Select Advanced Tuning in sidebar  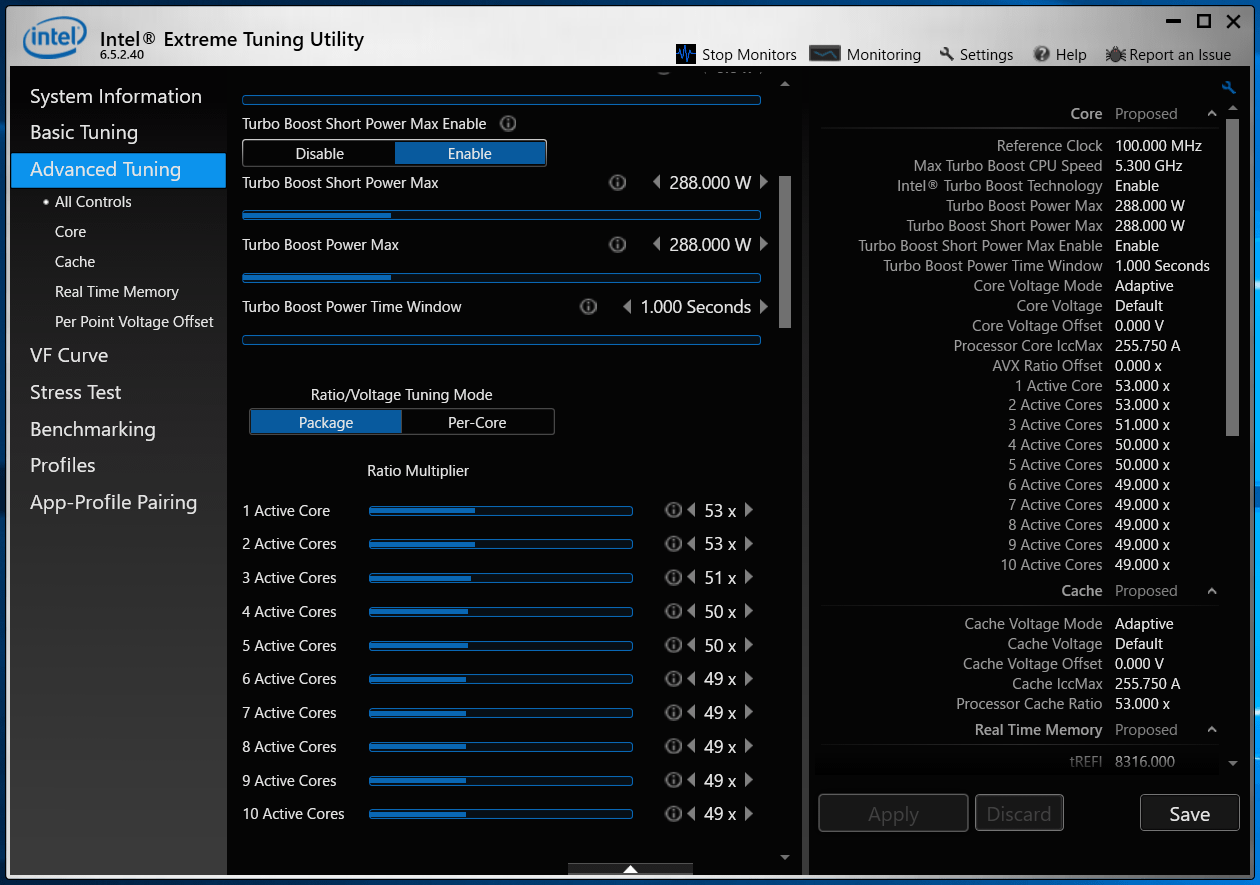[x=118, y=170]
